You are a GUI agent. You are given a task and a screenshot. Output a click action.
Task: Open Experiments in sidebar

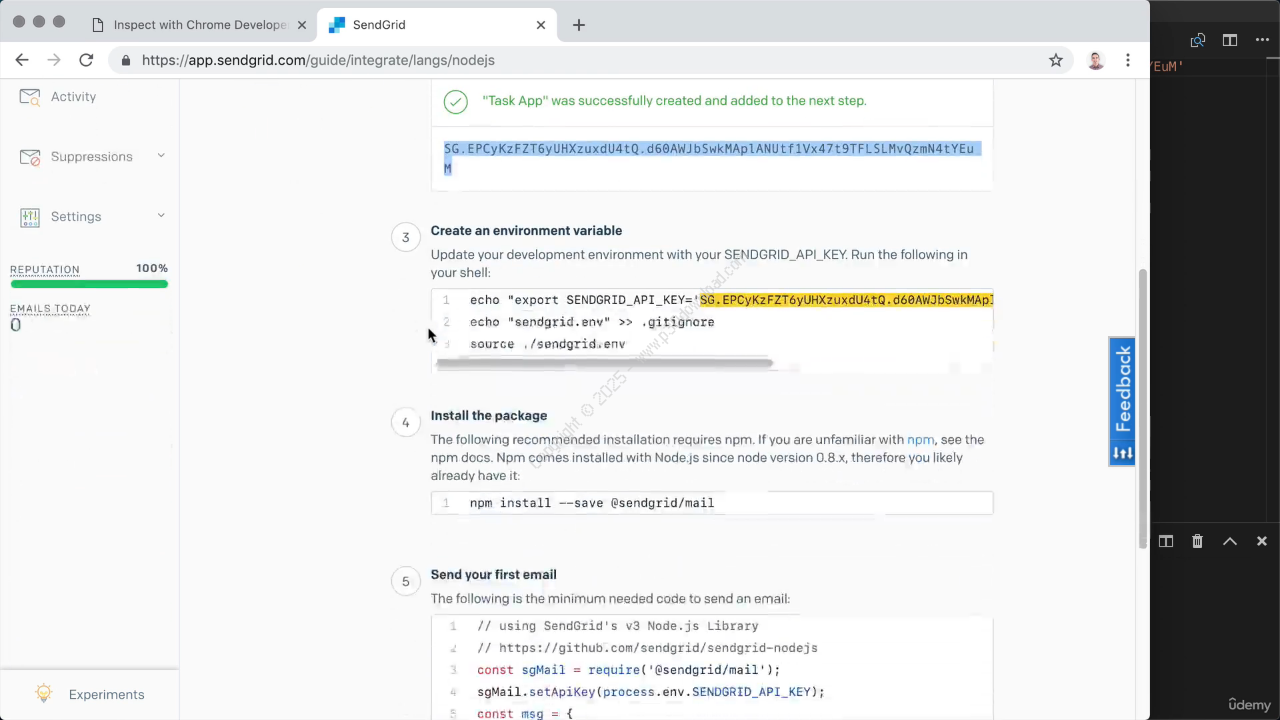[106, 695]
